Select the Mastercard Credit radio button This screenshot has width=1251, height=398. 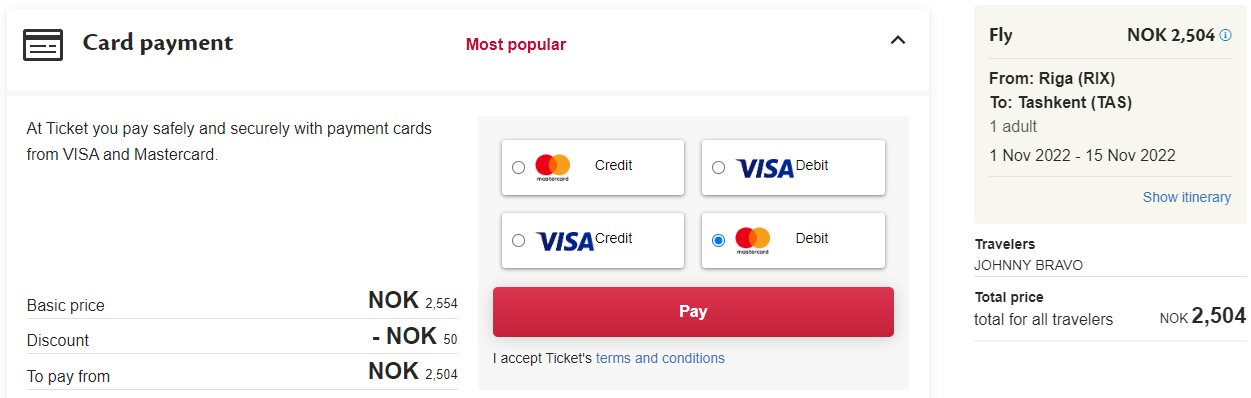pyautogui.click(x=518, y=167)
